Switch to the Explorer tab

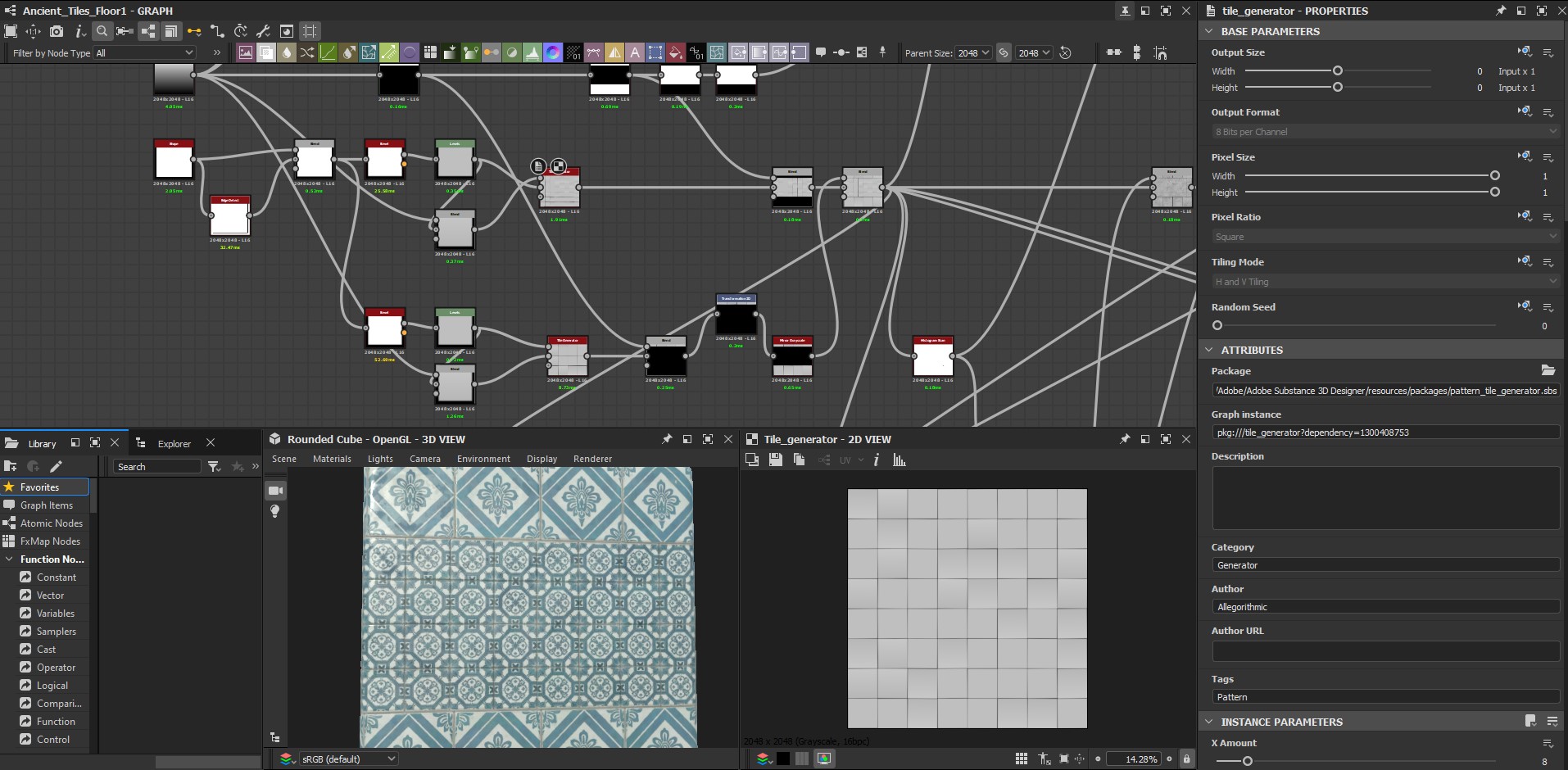174,443
